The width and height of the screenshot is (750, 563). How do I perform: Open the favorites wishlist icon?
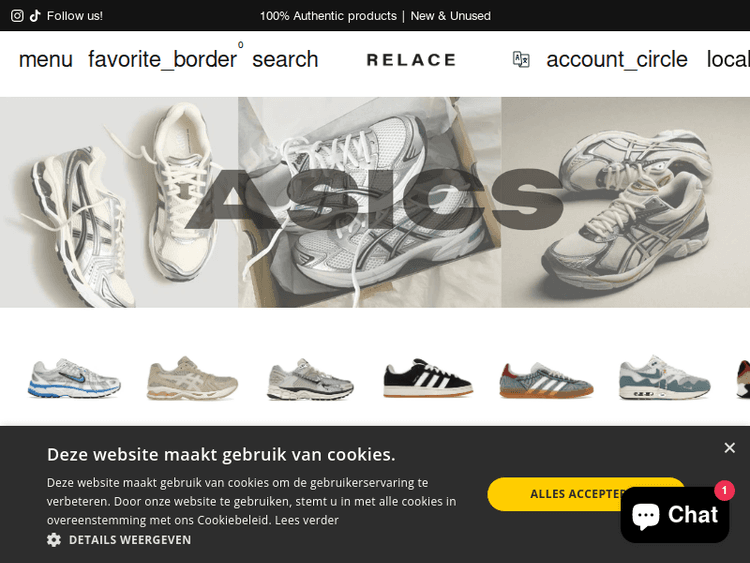(x=163, y=59)
